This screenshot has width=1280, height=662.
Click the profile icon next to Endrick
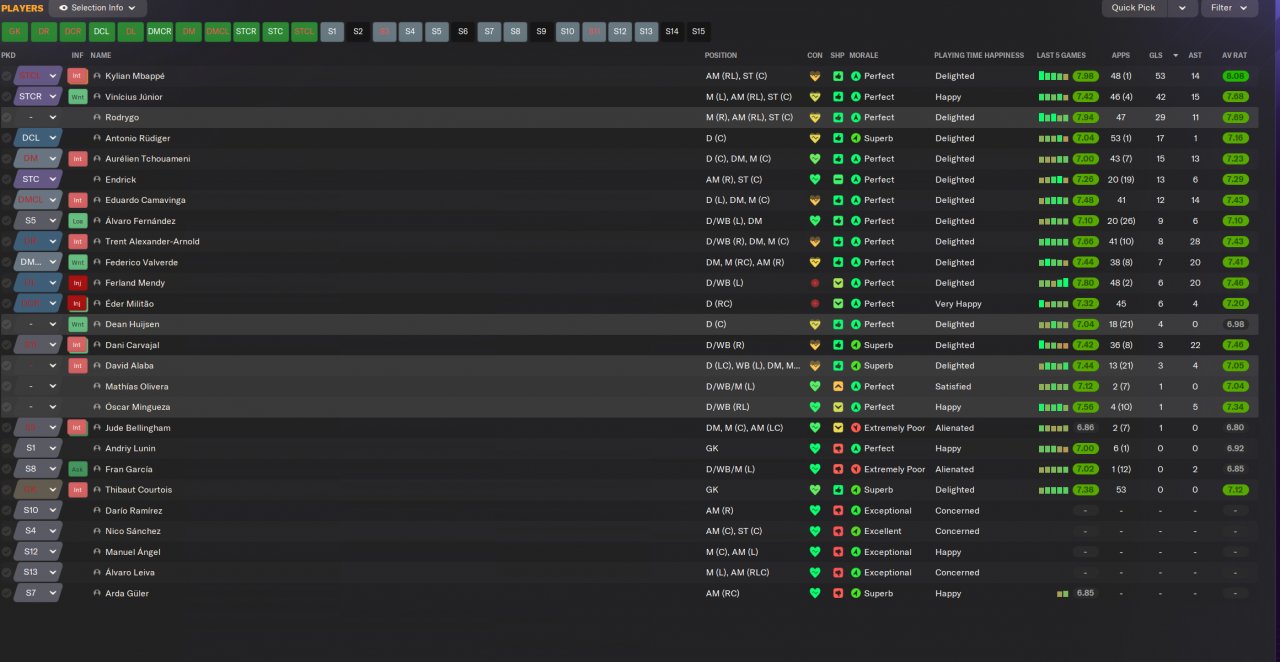97,180
